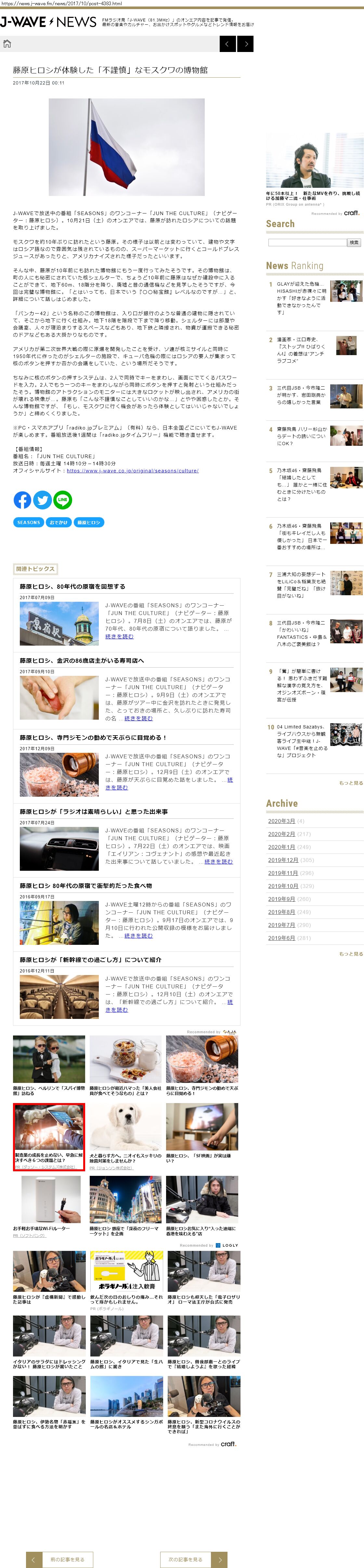This screenshot has width=364, height=1568.
Task: Open the 2019年10月 archive
Action: pyautogui.click(x=283, y=886)
